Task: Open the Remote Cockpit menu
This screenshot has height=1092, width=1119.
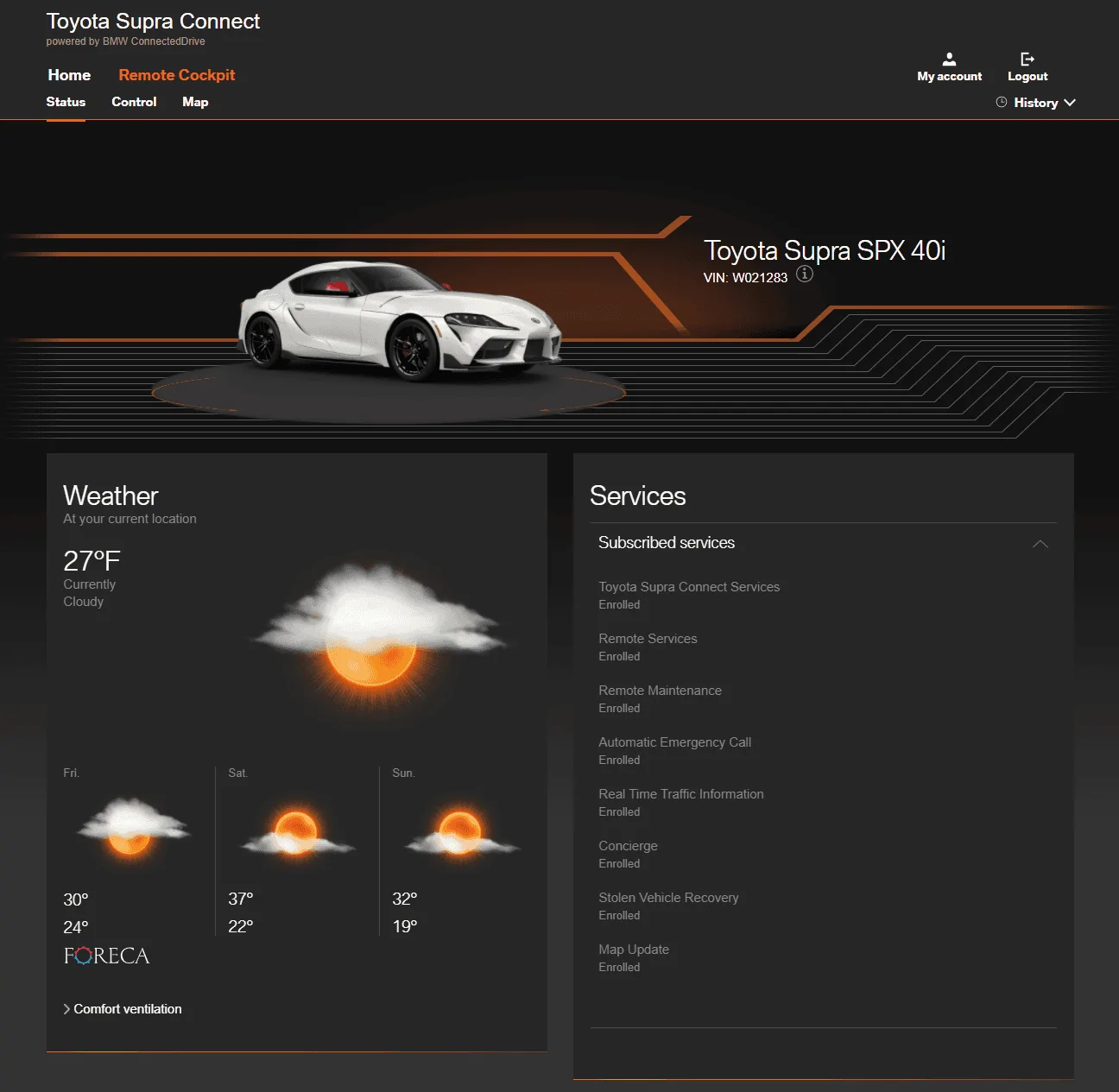Action: [177, 75]
